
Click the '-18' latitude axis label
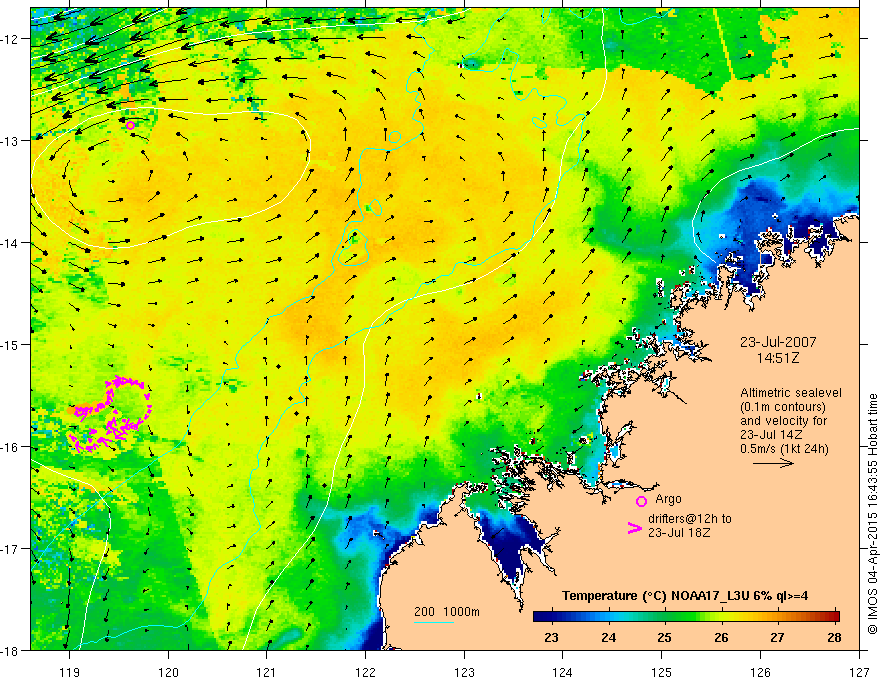(11, 650)
